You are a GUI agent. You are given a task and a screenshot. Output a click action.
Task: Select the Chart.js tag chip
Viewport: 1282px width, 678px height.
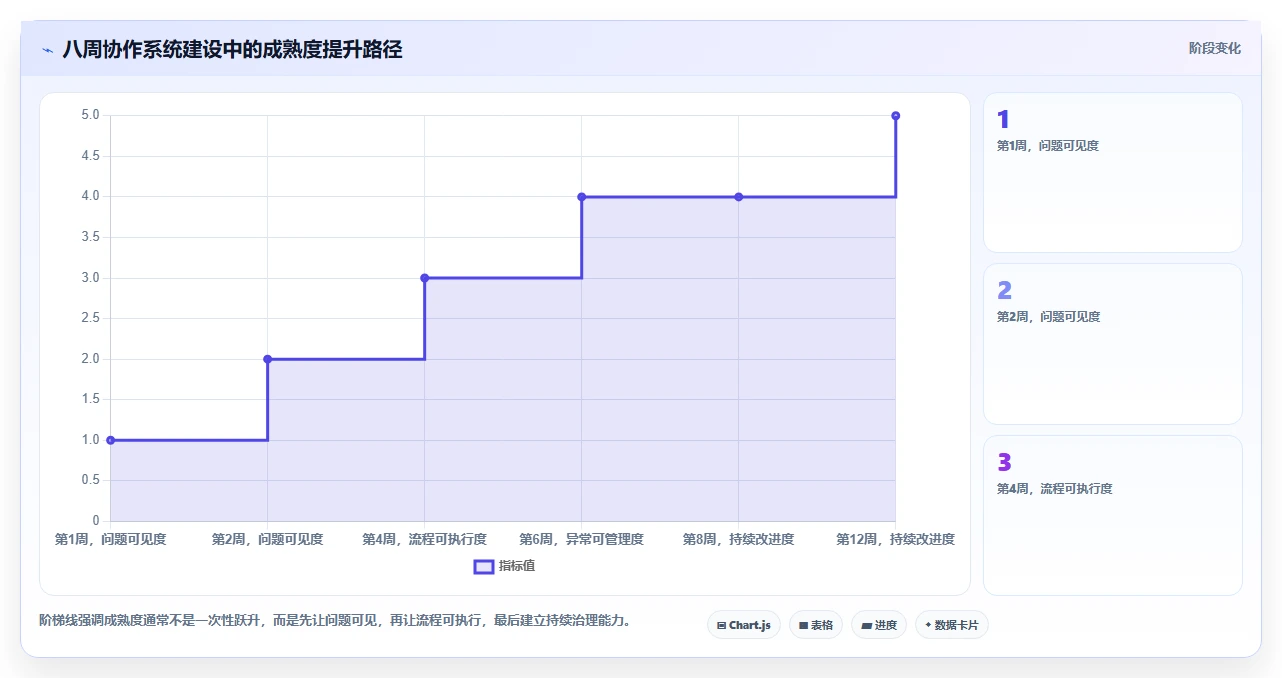743,625
